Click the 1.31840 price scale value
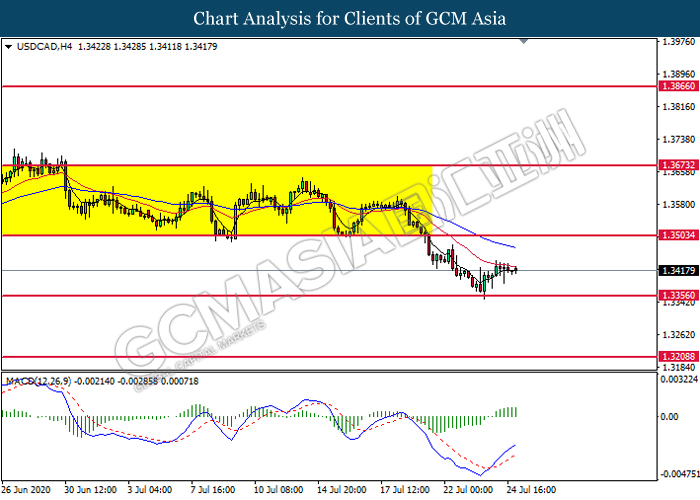This screenshot has width=700, height=500. (x=679, y=367)
